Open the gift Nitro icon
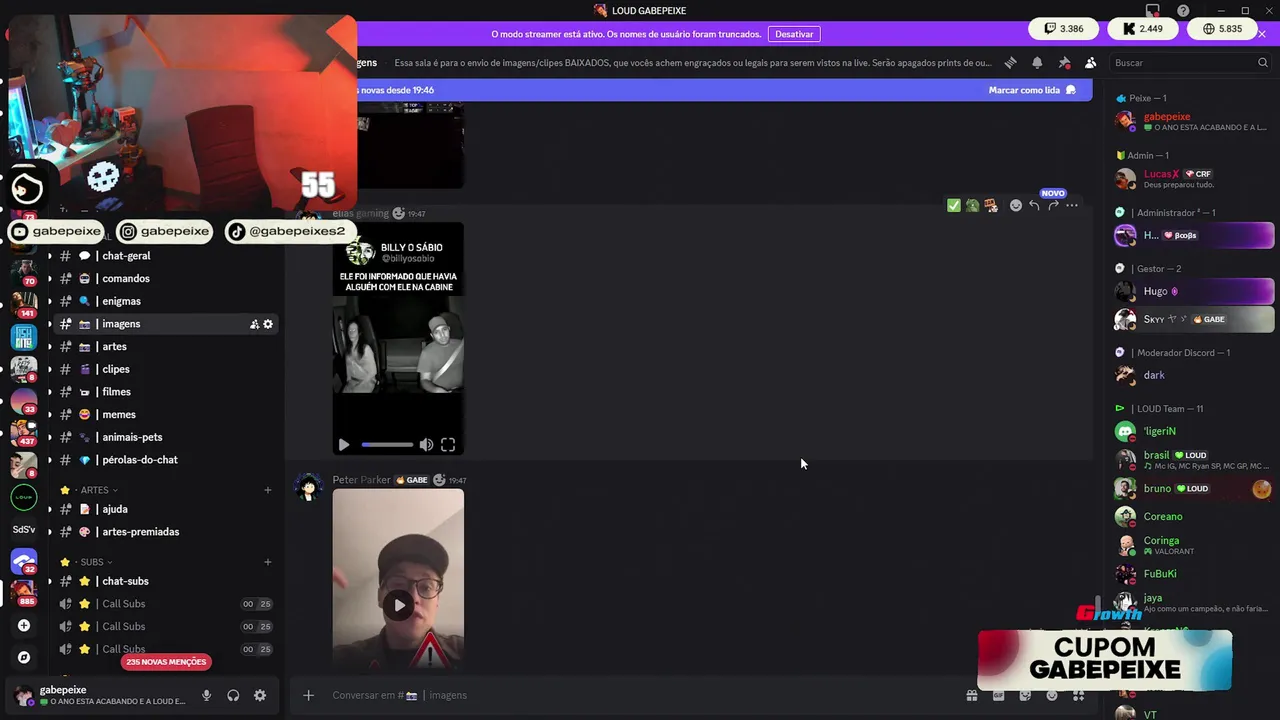The height and width of the screenshot is (720, 1280). [x=971, y=695]
